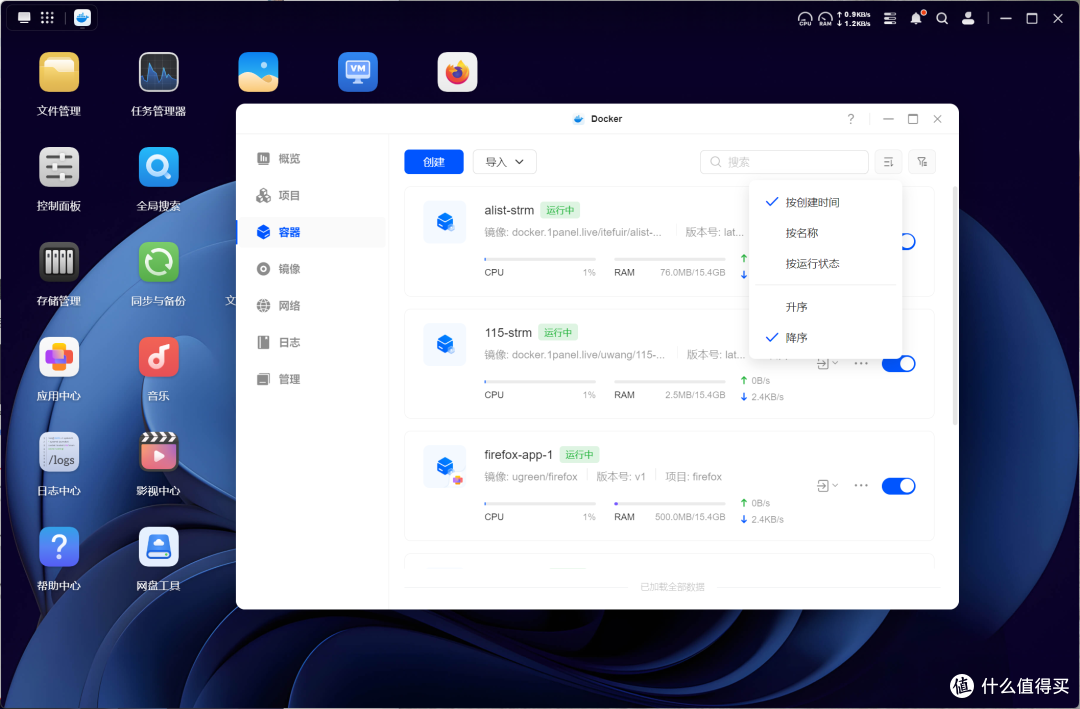
Task: Go to 管理 in Docker sidebar
Action: coord(311,379)
